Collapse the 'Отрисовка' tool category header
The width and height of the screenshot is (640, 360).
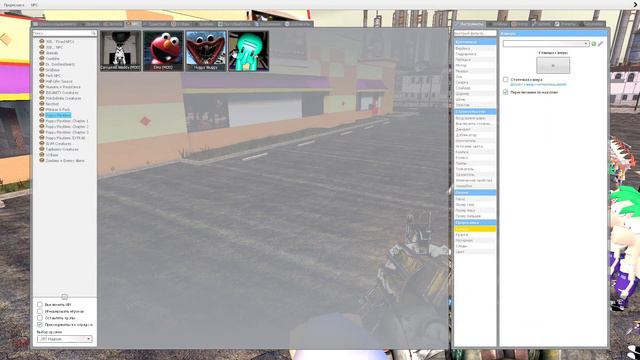coord(475,223)
